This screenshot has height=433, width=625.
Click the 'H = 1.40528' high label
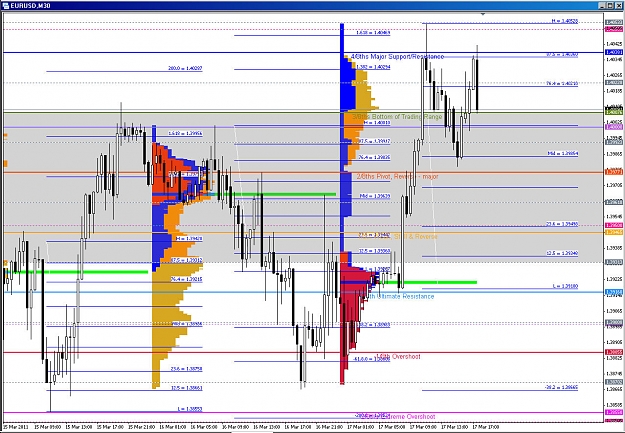click(565, 21)
